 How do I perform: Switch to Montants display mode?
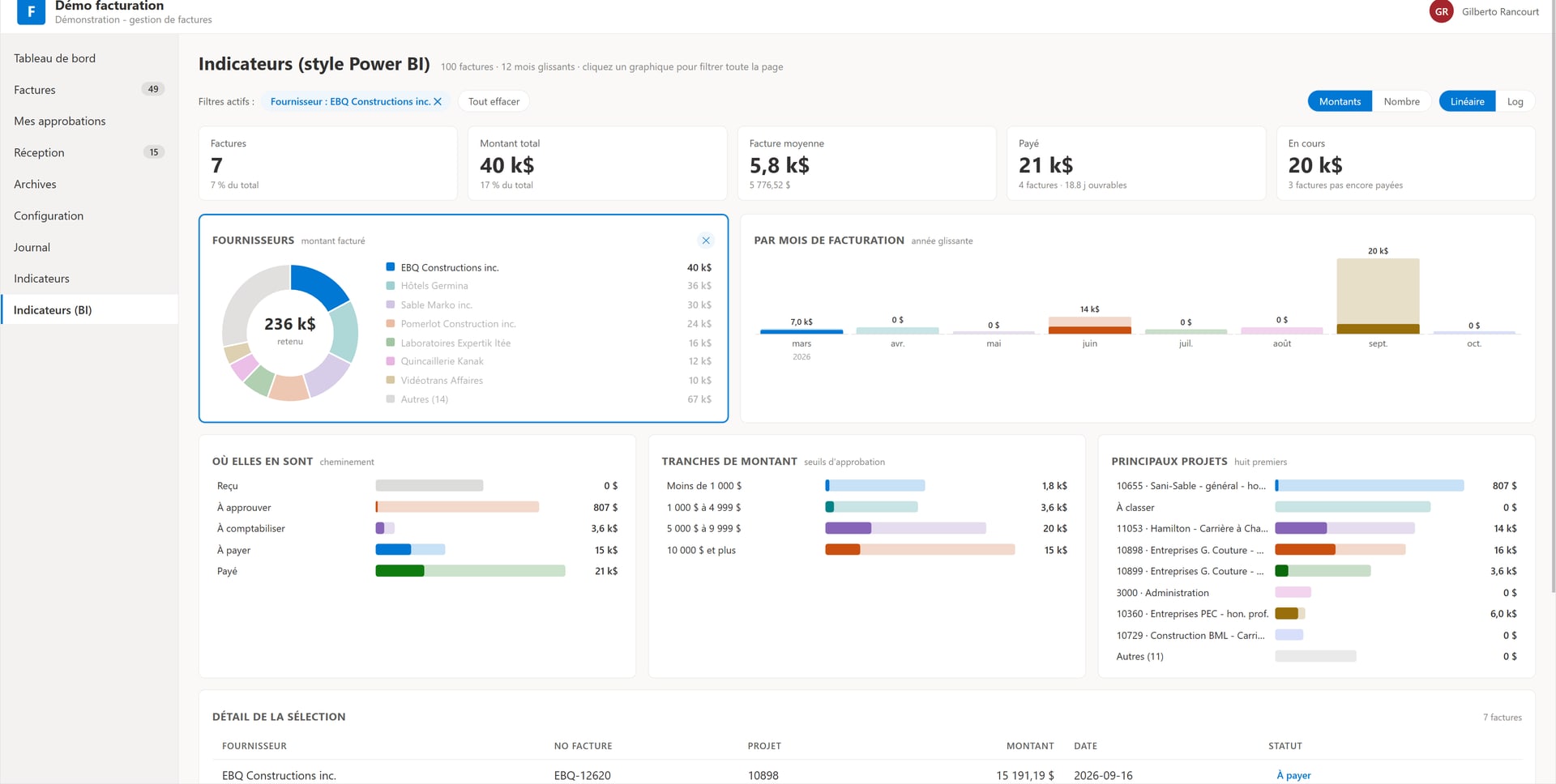click(x=1340, y=101)
